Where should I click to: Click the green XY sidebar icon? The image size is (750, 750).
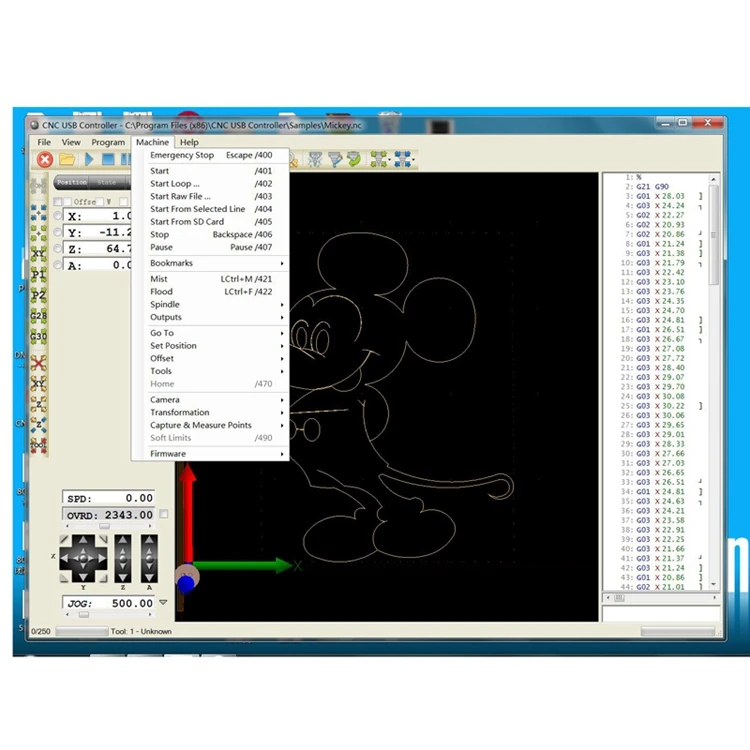coord(39,254)
